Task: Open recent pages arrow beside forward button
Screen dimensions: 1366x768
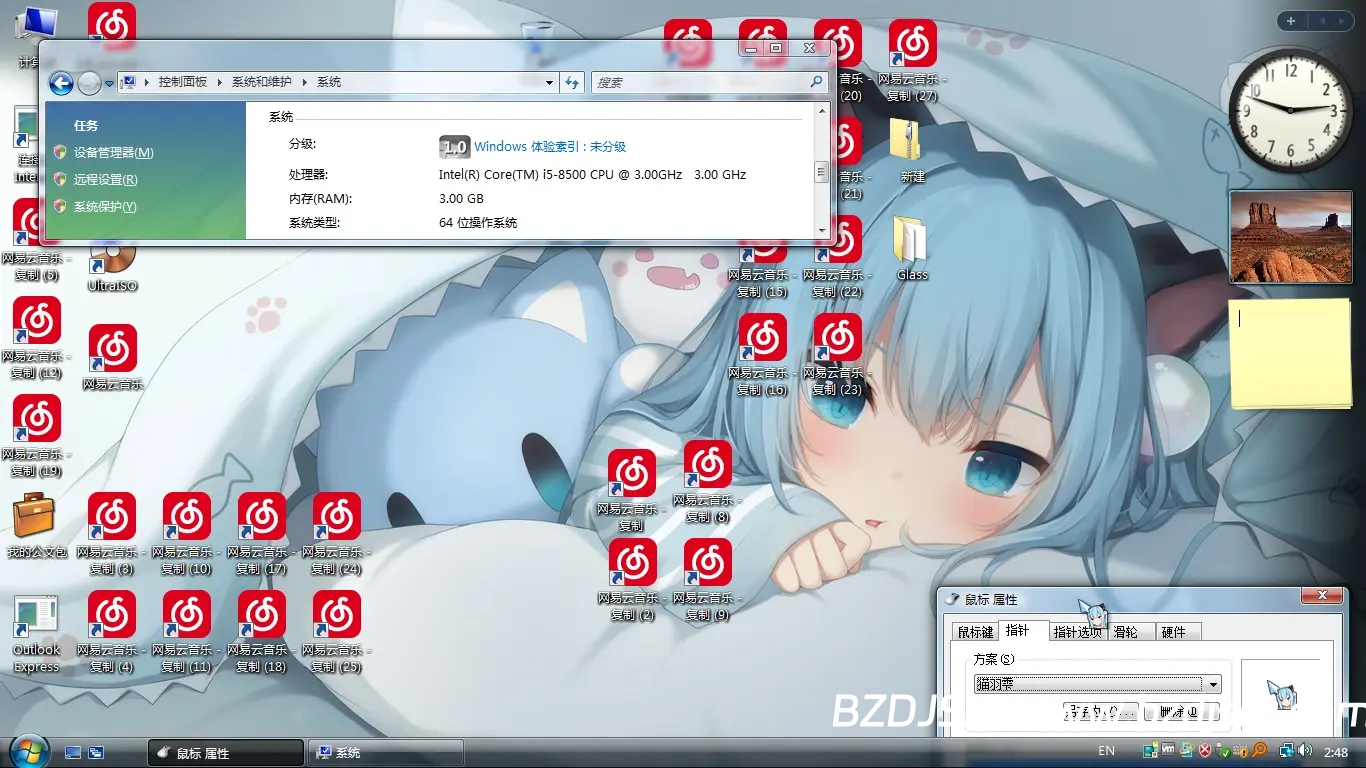Action: pyautogui.click(x=109, y=83)
